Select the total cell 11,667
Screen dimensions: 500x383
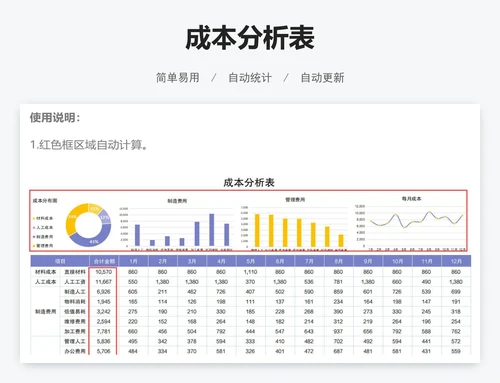click(x=103, y=282)
